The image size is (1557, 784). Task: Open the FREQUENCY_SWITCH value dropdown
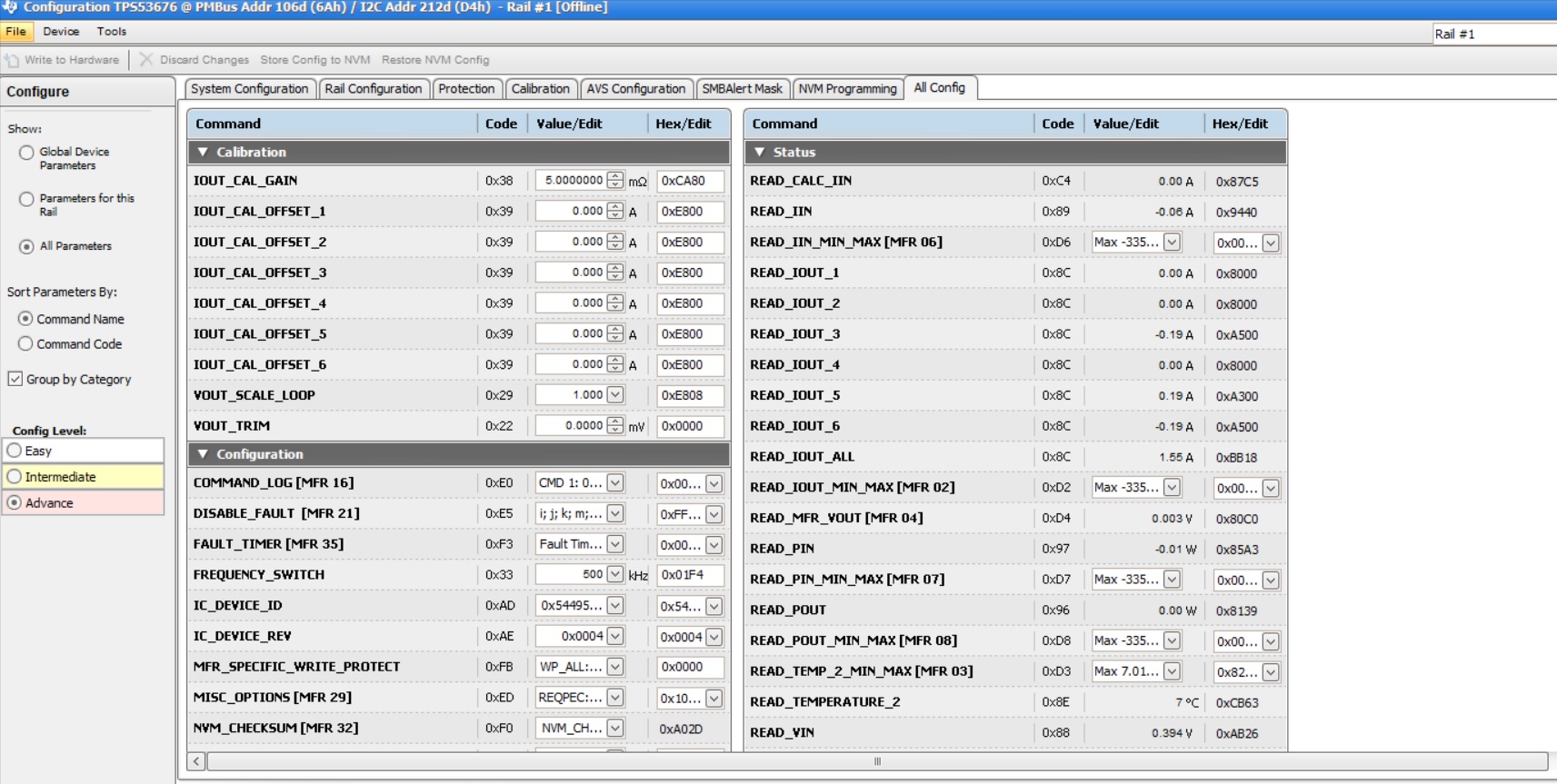pyautogui.click(x=615, y=575)
